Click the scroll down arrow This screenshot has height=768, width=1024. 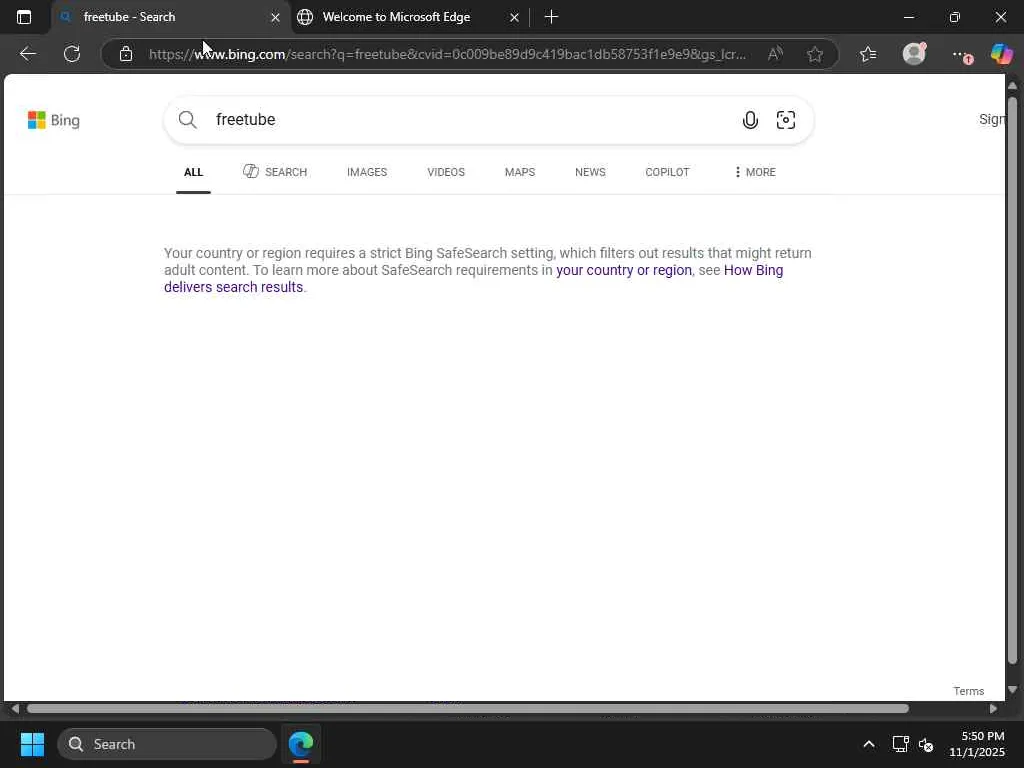(x=1012, y=690)
